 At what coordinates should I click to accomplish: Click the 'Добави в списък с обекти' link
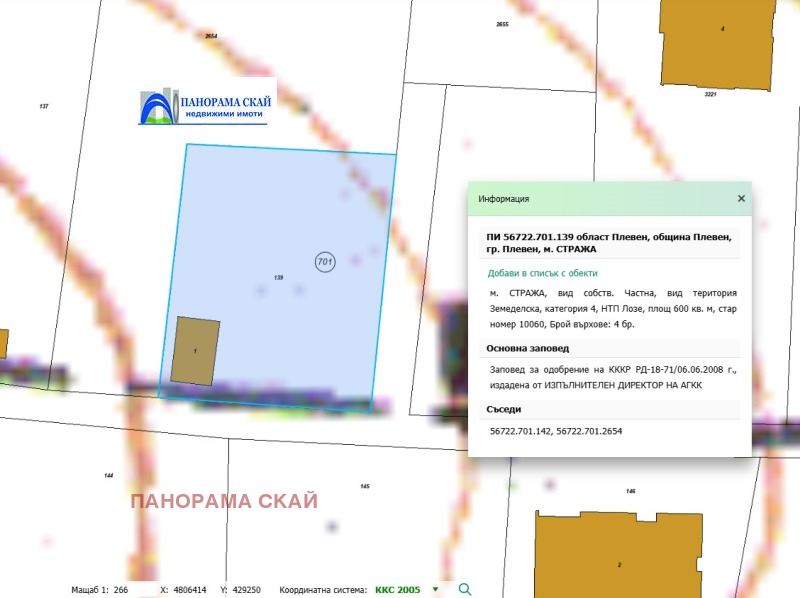coord(542,272)
